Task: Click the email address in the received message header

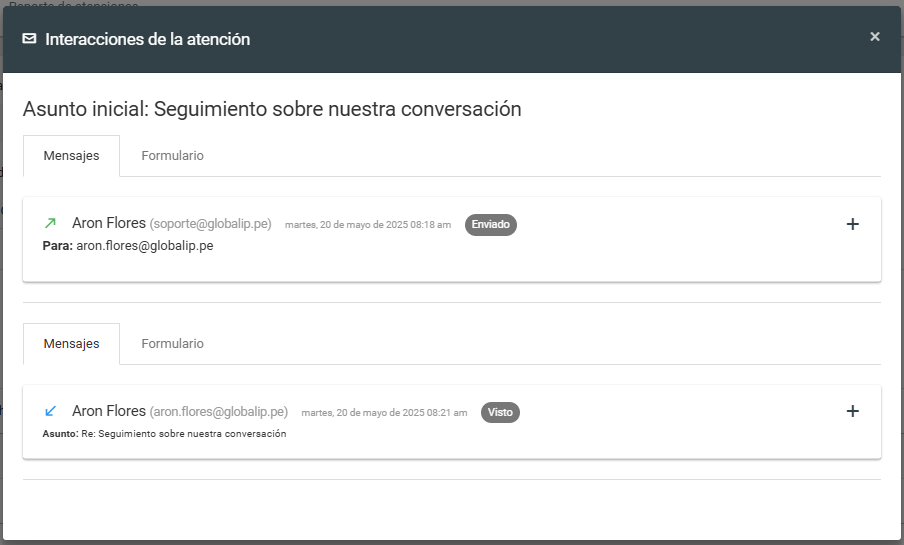Action: tap(219, 412)
